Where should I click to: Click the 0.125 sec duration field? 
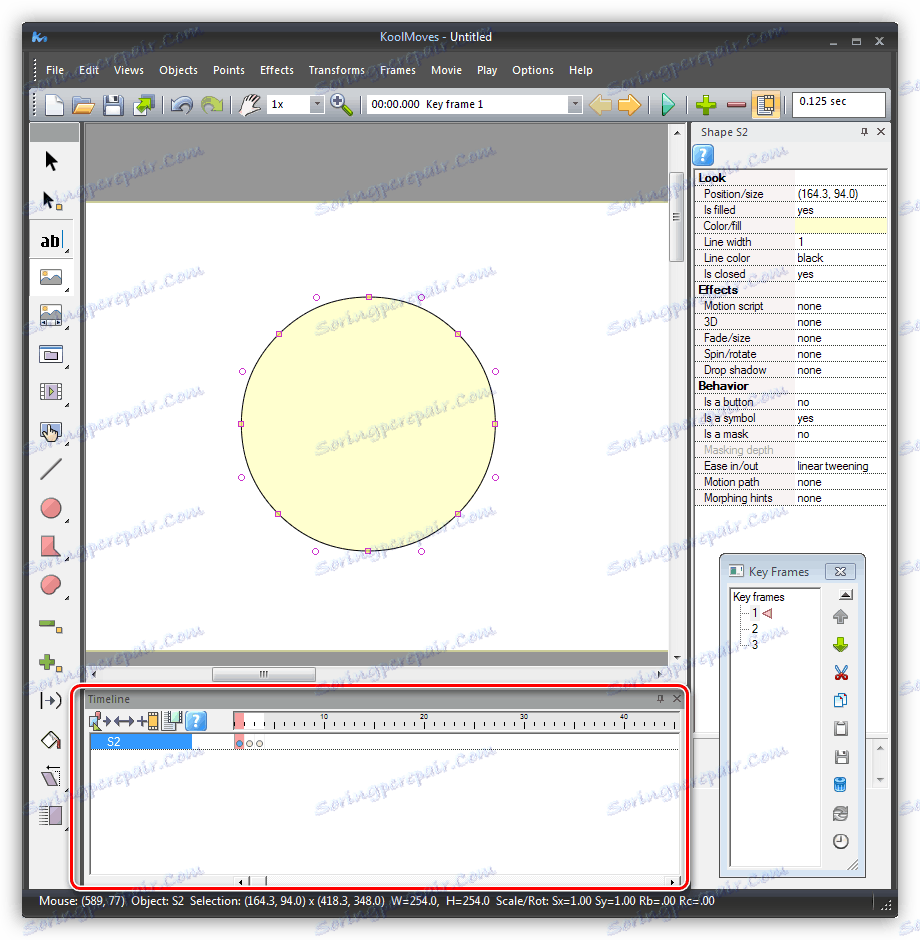click(x=838, y=104)
